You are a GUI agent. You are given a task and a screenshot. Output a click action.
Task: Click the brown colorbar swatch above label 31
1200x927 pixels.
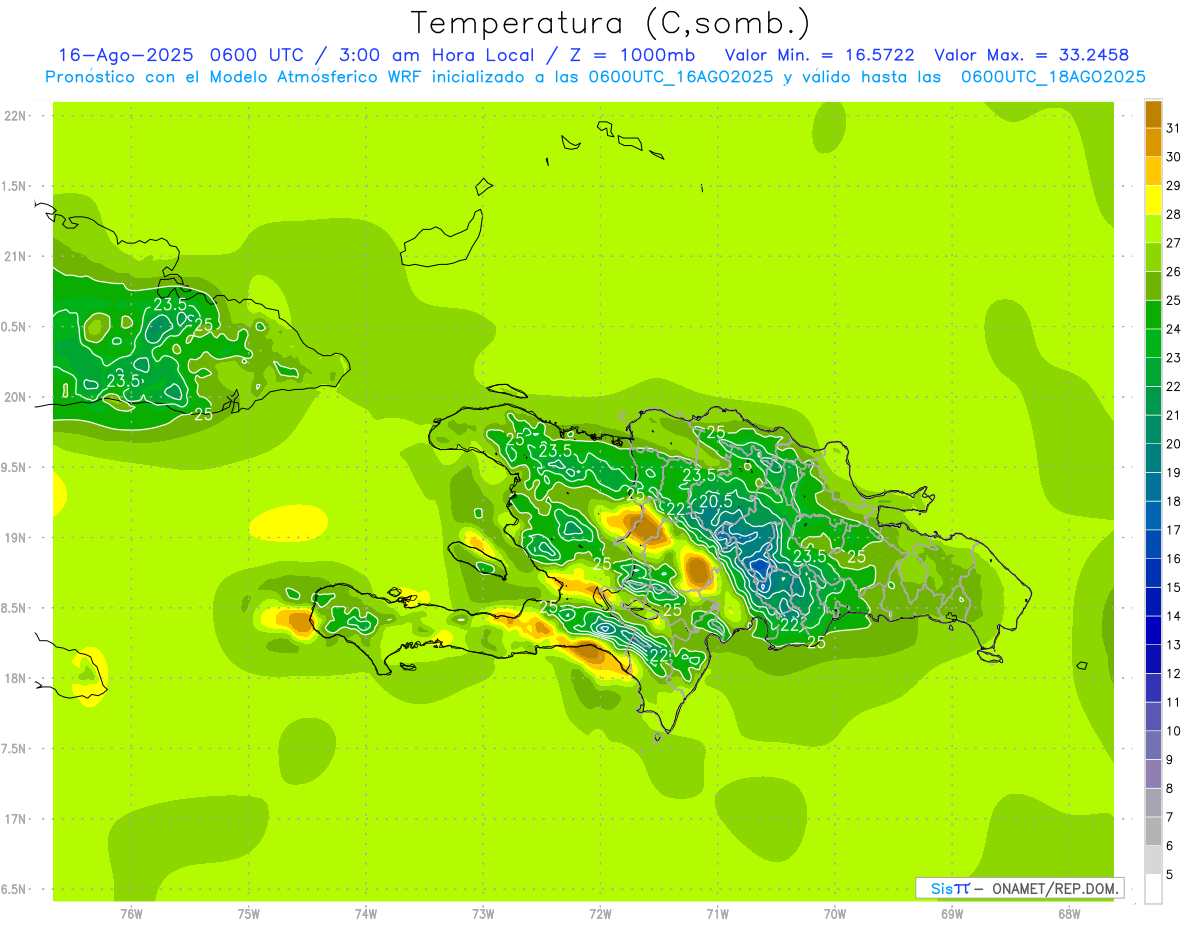point(1153,114)
